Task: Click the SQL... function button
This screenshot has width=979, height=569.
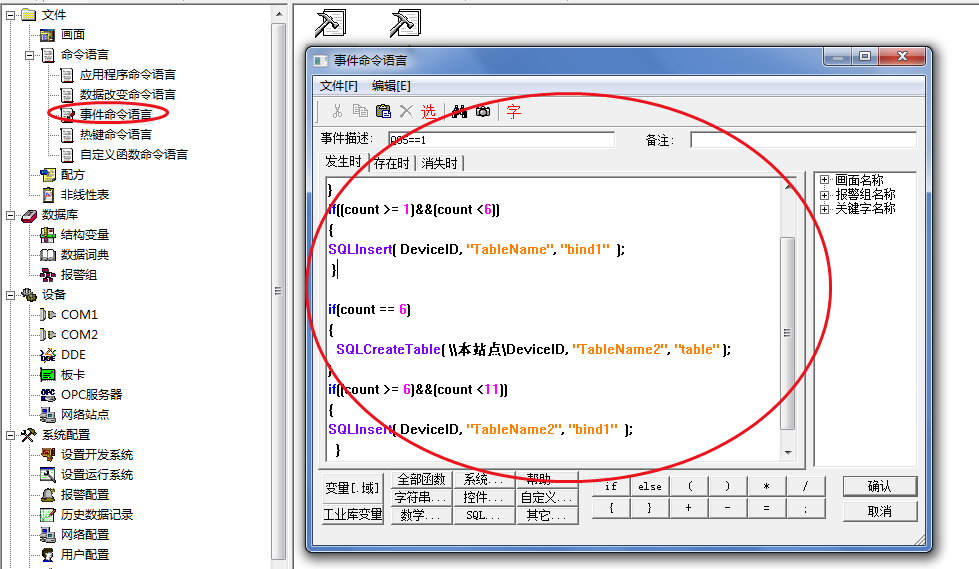Action: (x=484, y=515)
